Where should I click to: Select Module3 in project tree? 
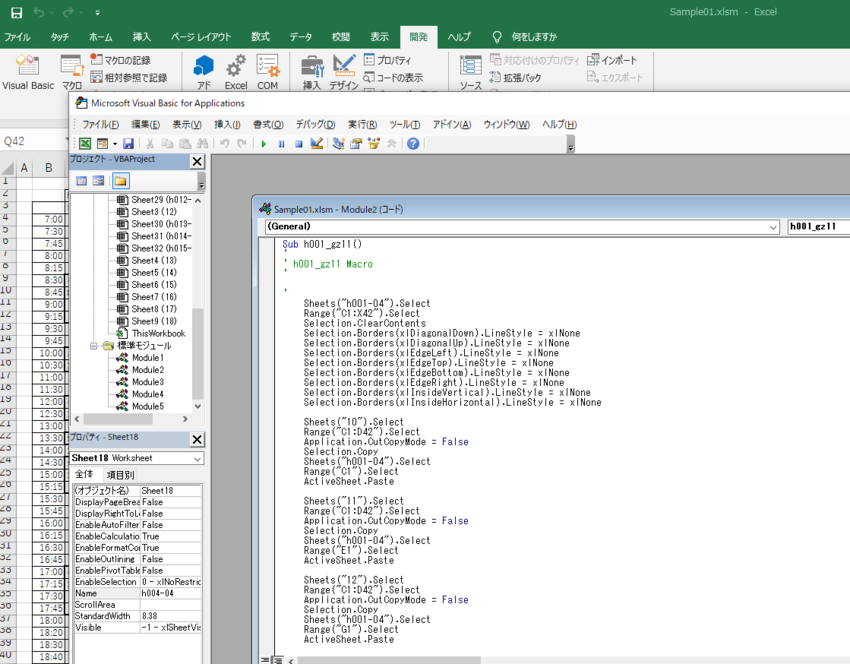click(x=147, y=382)
